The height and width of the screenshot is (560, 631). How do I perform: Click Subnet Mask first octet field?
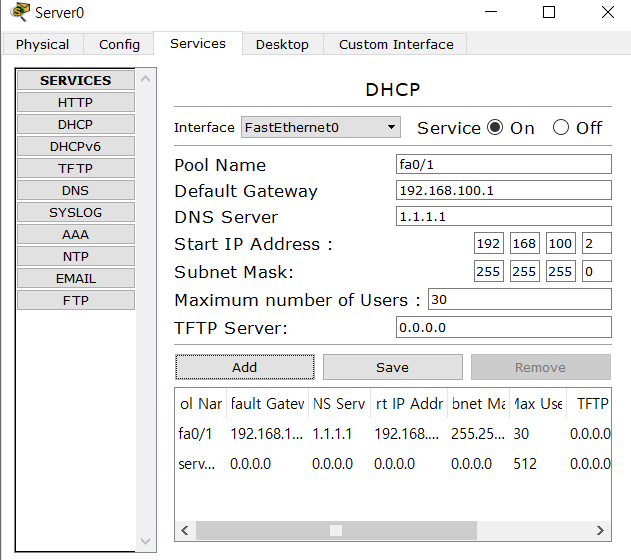point(489,272)
